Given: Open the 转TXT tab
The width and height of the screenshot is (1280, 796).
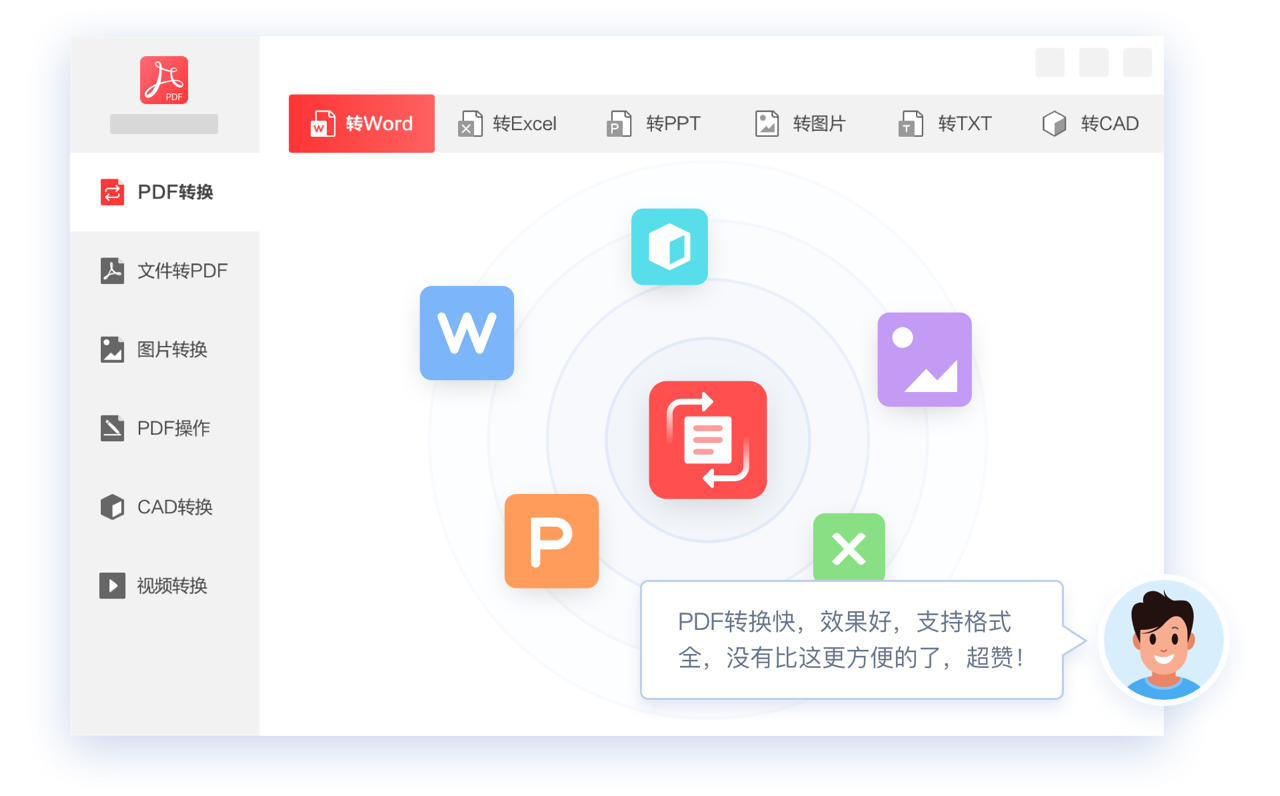Looking at the screenshot, I should [x=945, y=124].
